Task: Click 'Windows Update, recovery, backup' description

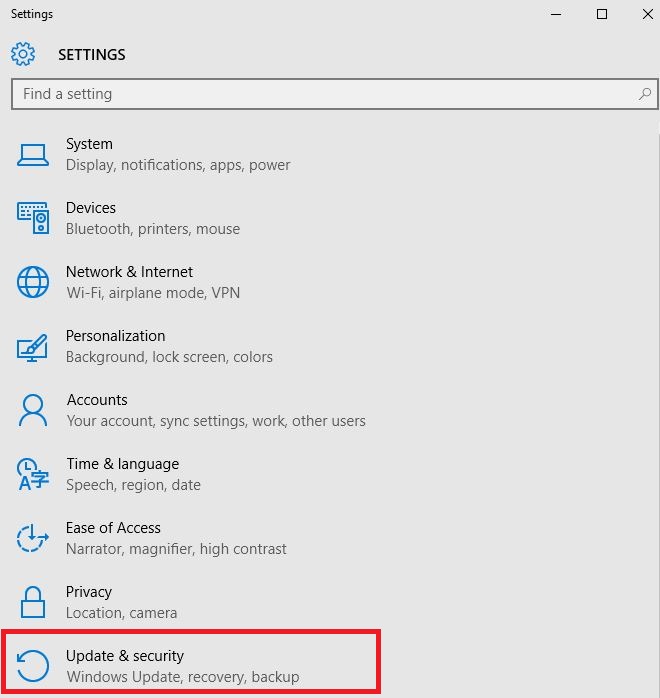Action: click(x=183, y=677)
